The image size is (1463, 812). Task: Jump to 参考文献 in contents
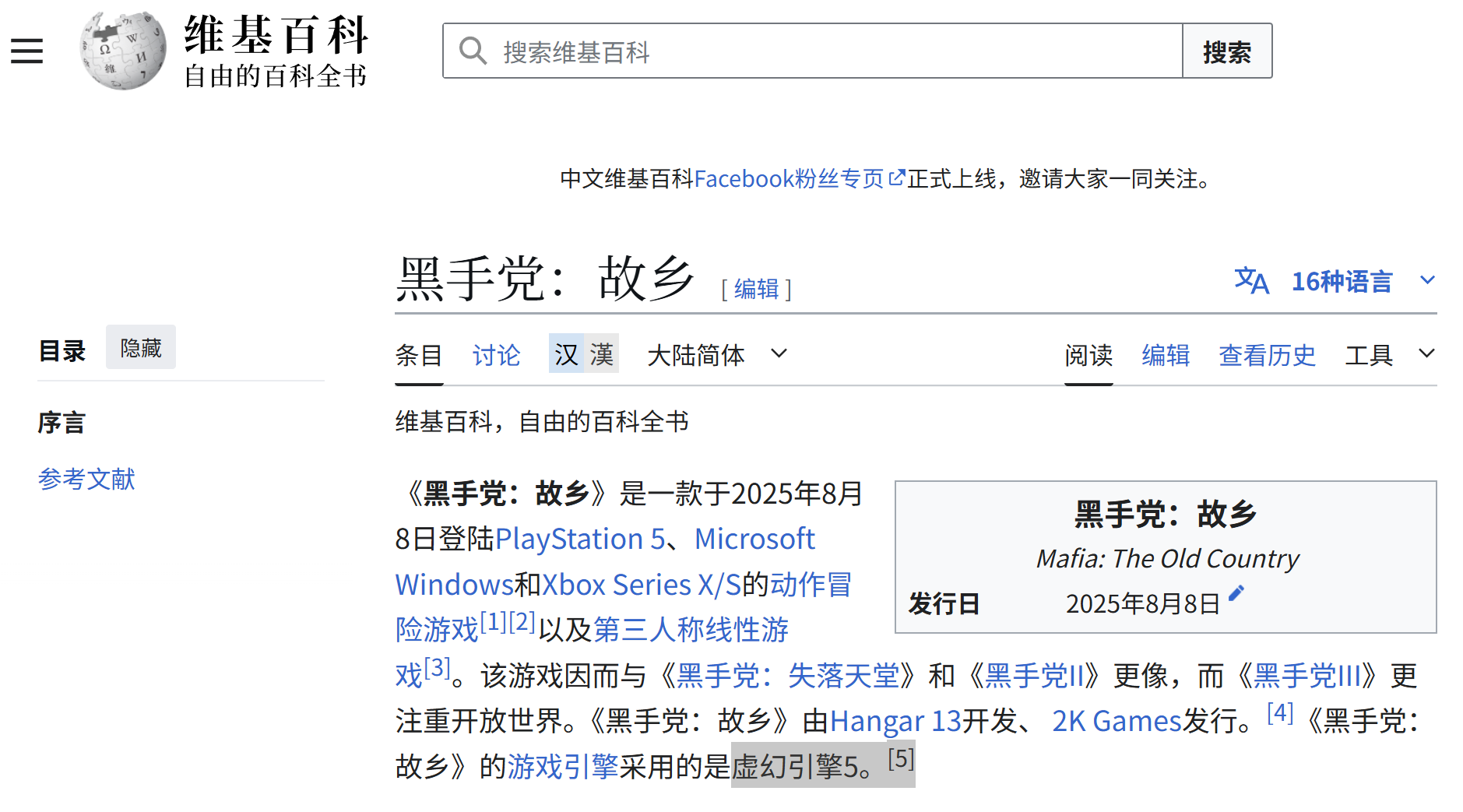(x=86, y=479)
